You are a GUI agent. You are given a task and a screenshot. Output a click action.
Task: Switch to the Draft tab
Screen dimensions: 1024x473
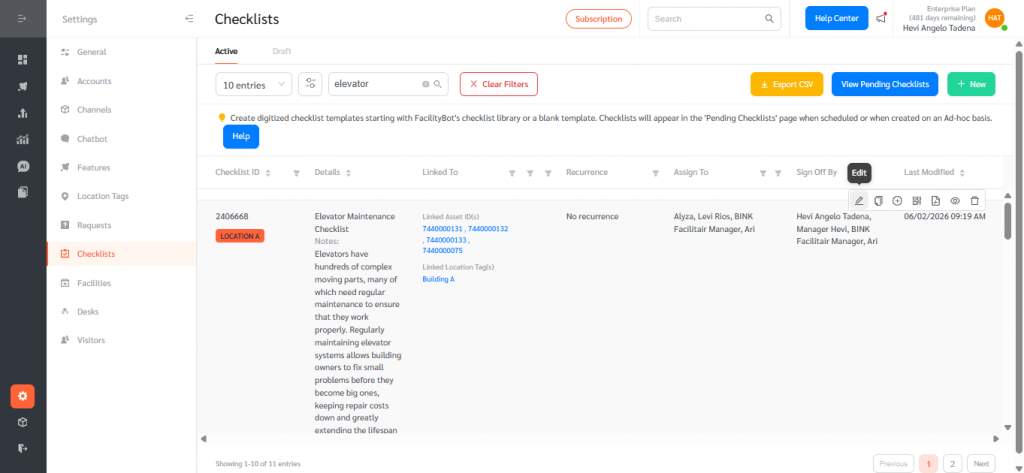tap(282, 50)
